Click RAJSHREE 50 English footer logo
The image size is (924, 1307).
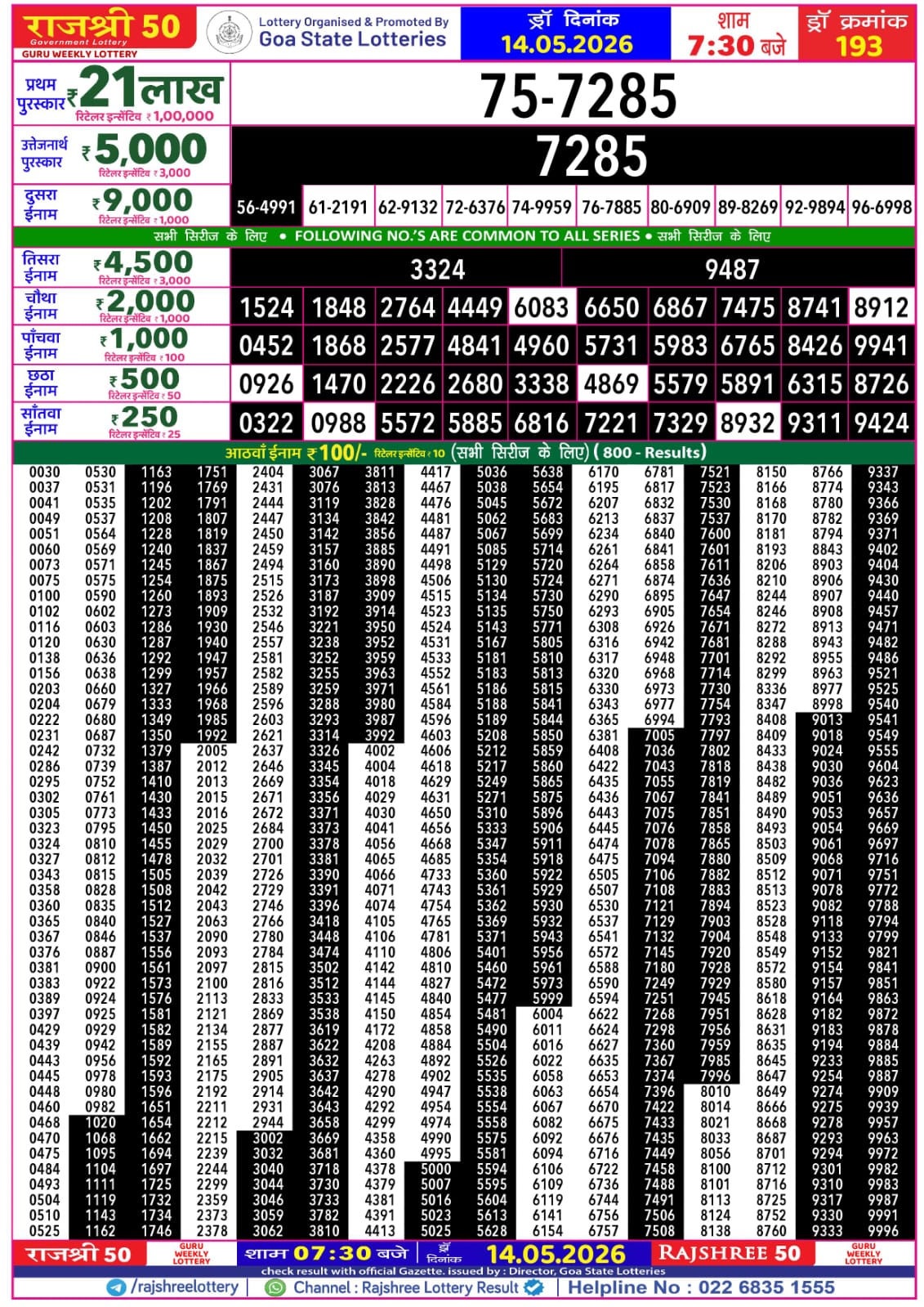729,1254
